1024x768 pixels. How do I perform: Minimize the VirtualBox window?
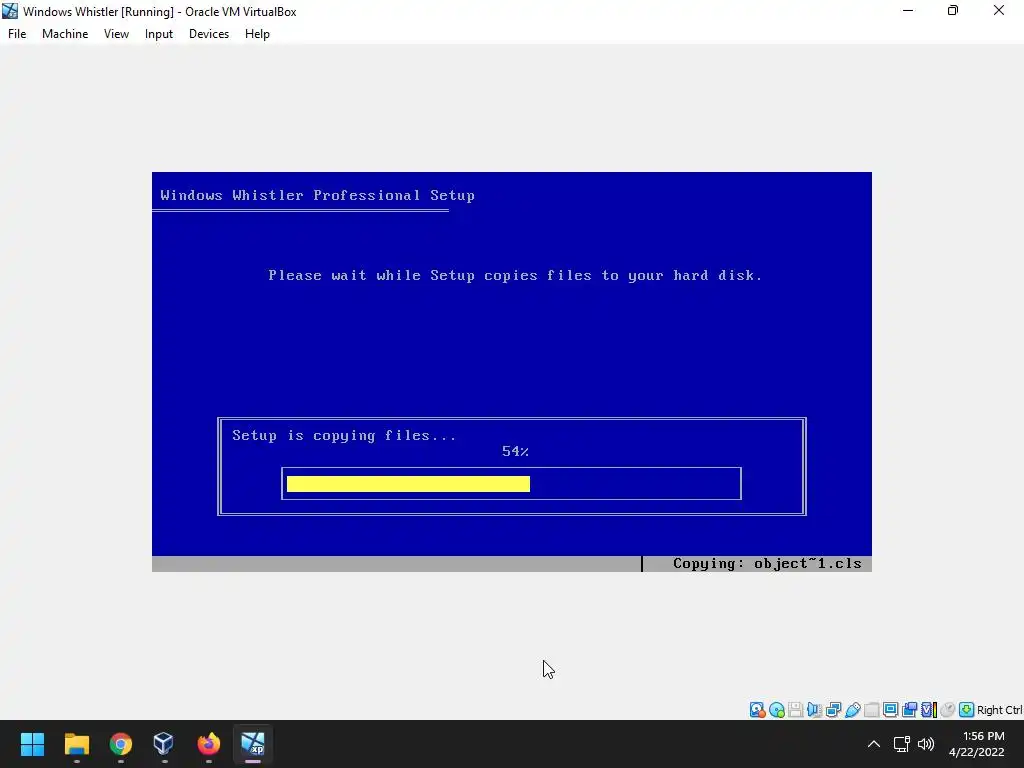[907, 10]
